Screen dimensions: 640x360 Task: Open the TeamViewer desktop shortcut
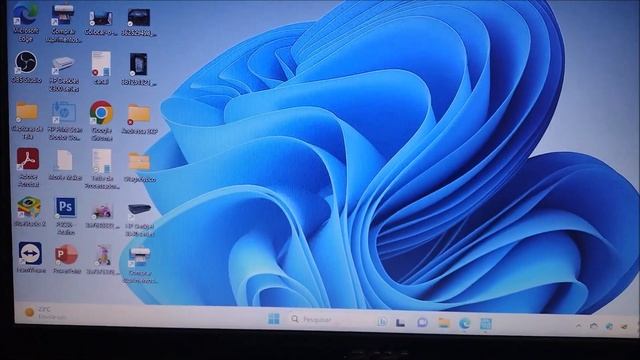pos(30,257)
